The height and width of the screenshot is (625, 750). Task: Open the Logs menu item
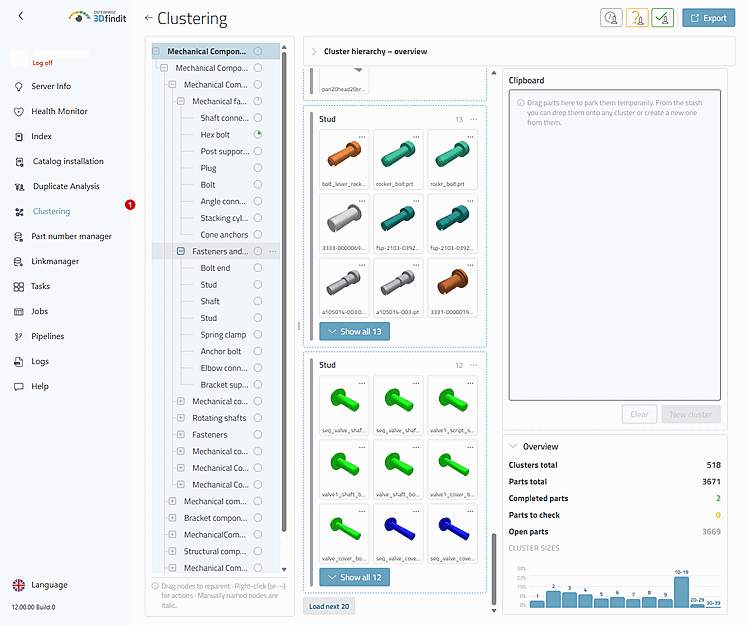pos(40,362)
